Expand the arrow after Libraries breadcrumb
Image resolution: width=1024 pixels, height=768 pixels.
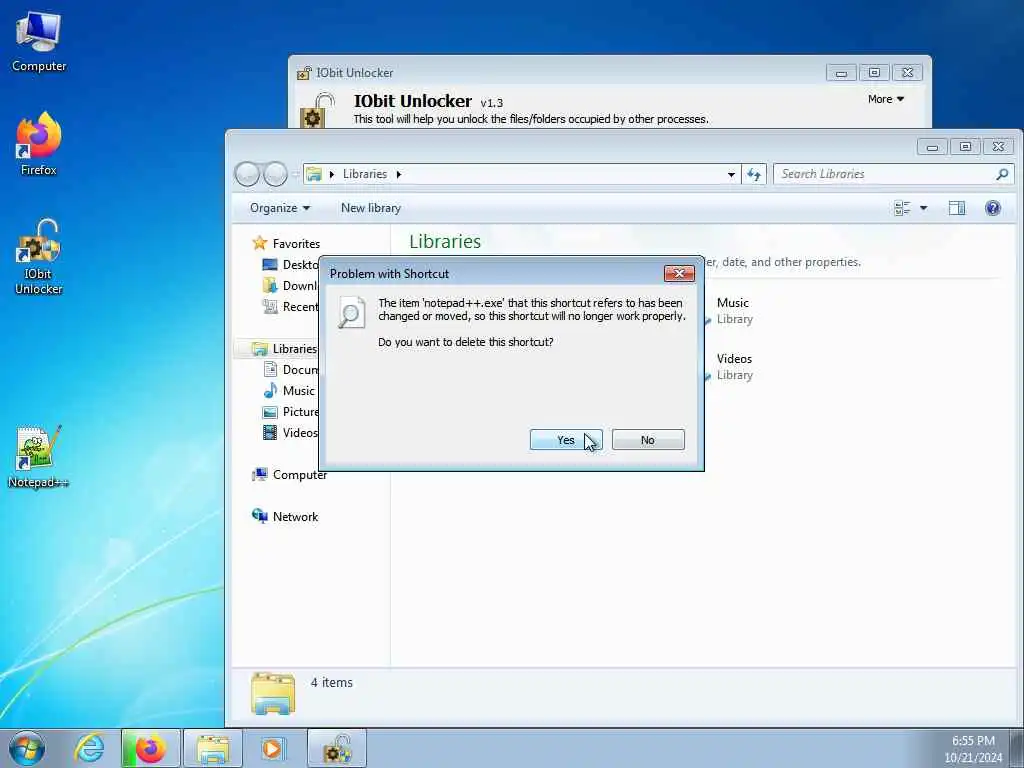pyautogui.click(x=398, y=174)
